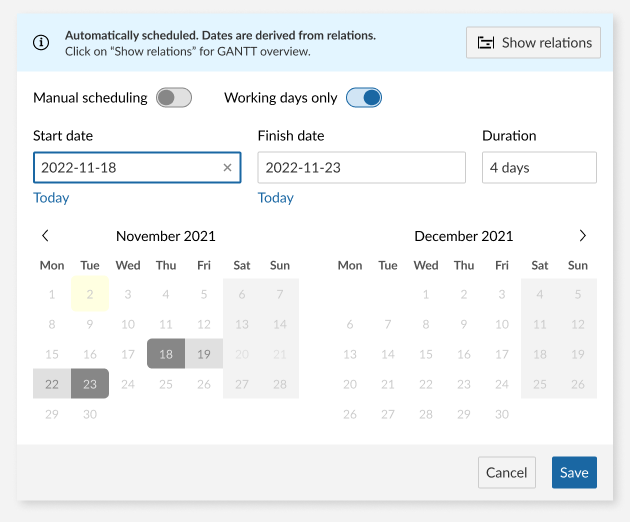The image size is (630, 522).
Task: Go to next month with right chevron
Action: (x=583, y=236)
